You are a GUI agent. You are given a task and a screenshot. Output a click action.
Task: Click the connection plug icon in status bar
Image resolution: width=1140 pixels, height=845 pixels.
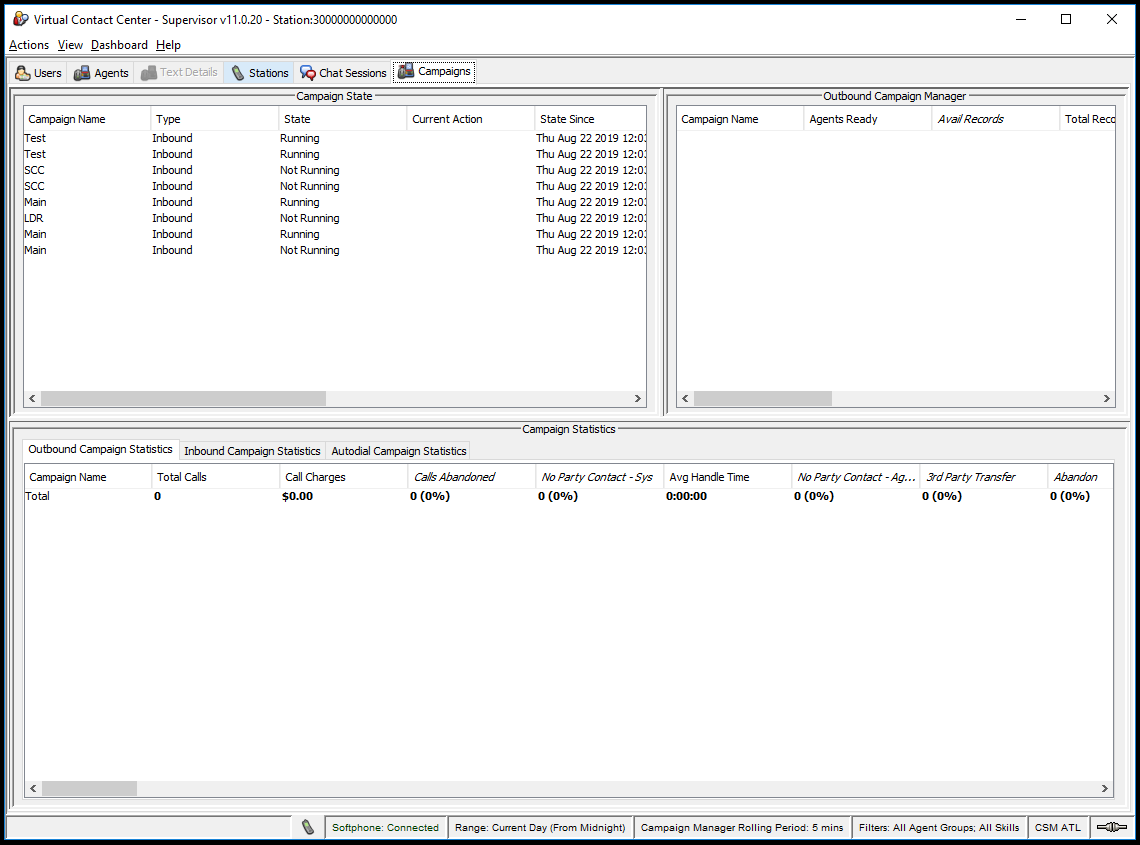coord(1112,827)
